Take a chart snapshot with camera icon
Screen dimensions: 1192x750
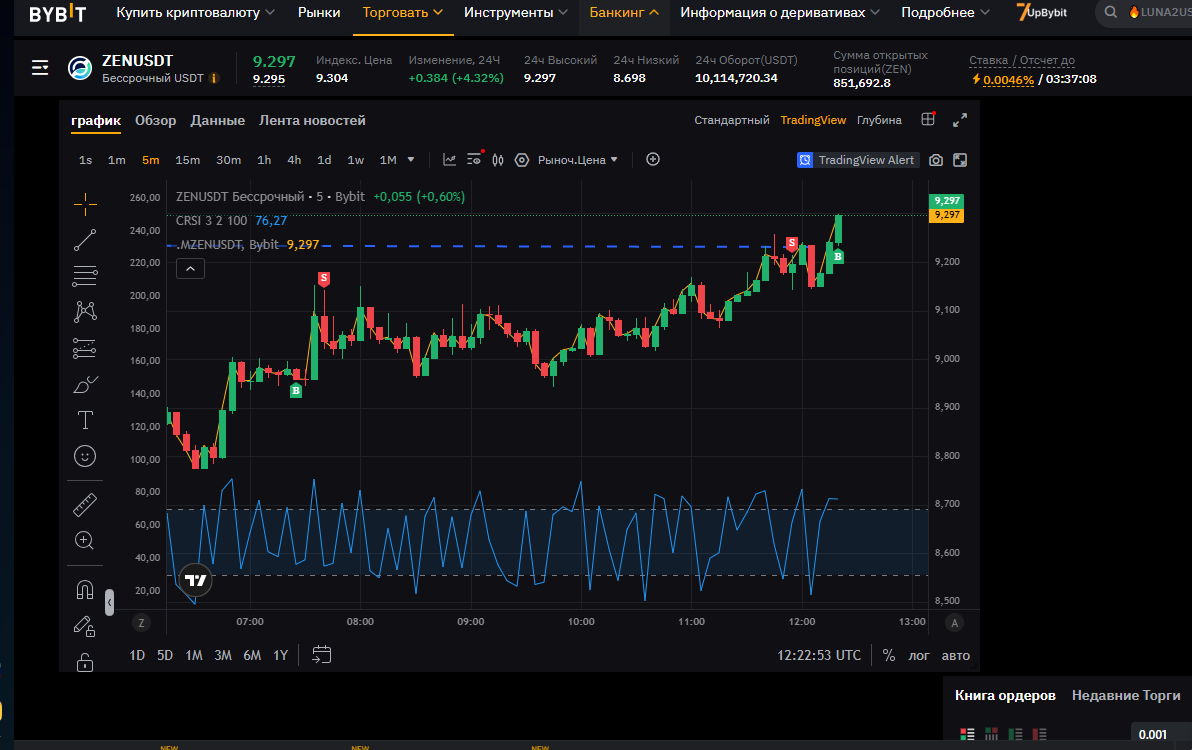pos(936,160)
